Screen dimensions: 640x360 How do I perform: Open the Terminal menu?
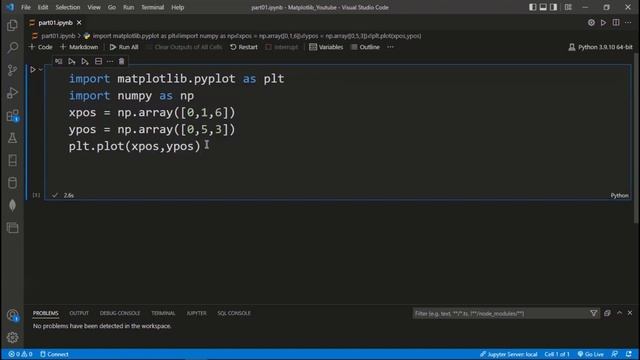(x=152, y=7)
